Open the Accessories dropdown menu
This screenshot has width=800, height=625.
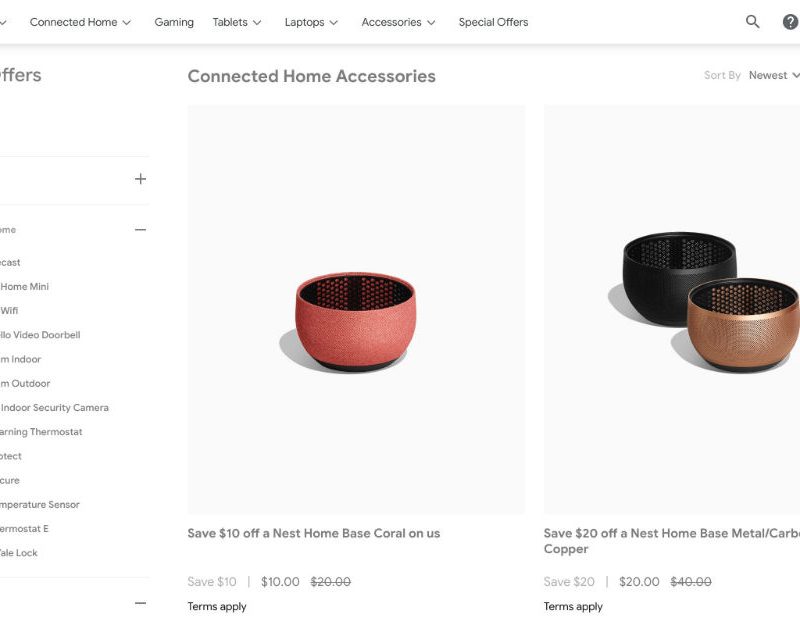coord(398,22)
